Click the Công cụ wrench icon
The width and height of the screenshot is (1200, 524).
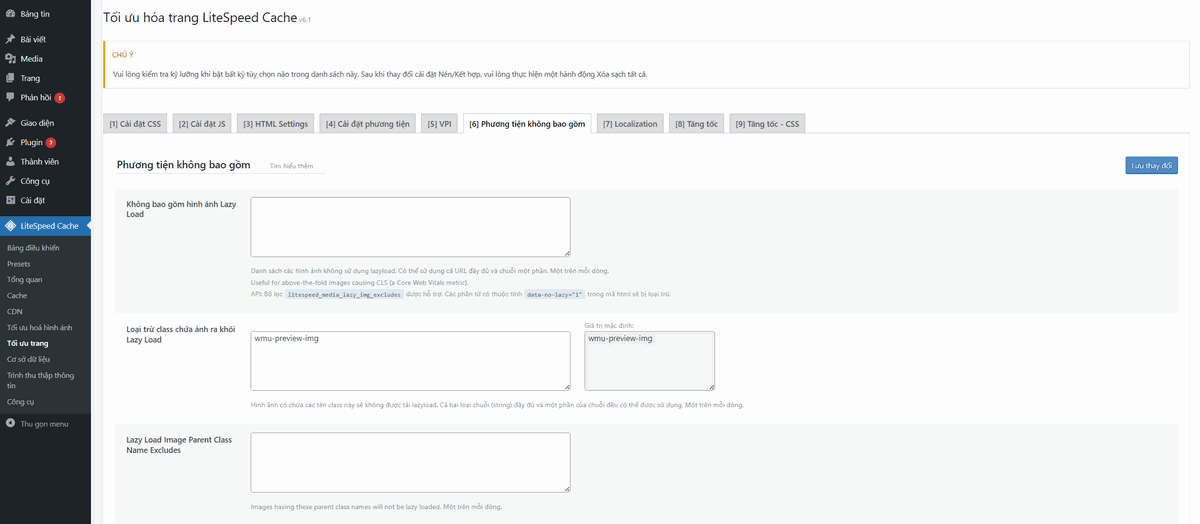pyautogui.click(x=10, y=181)
